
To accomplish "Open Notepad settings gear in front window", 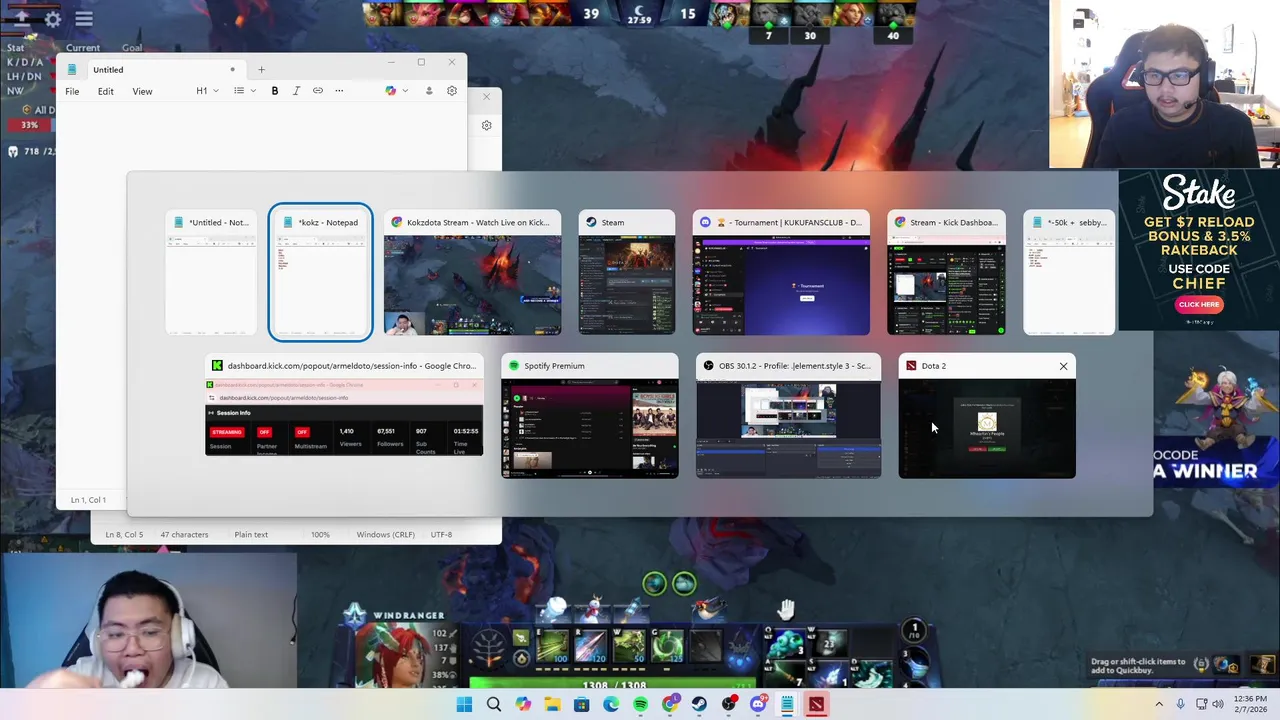I will [452, 91].
